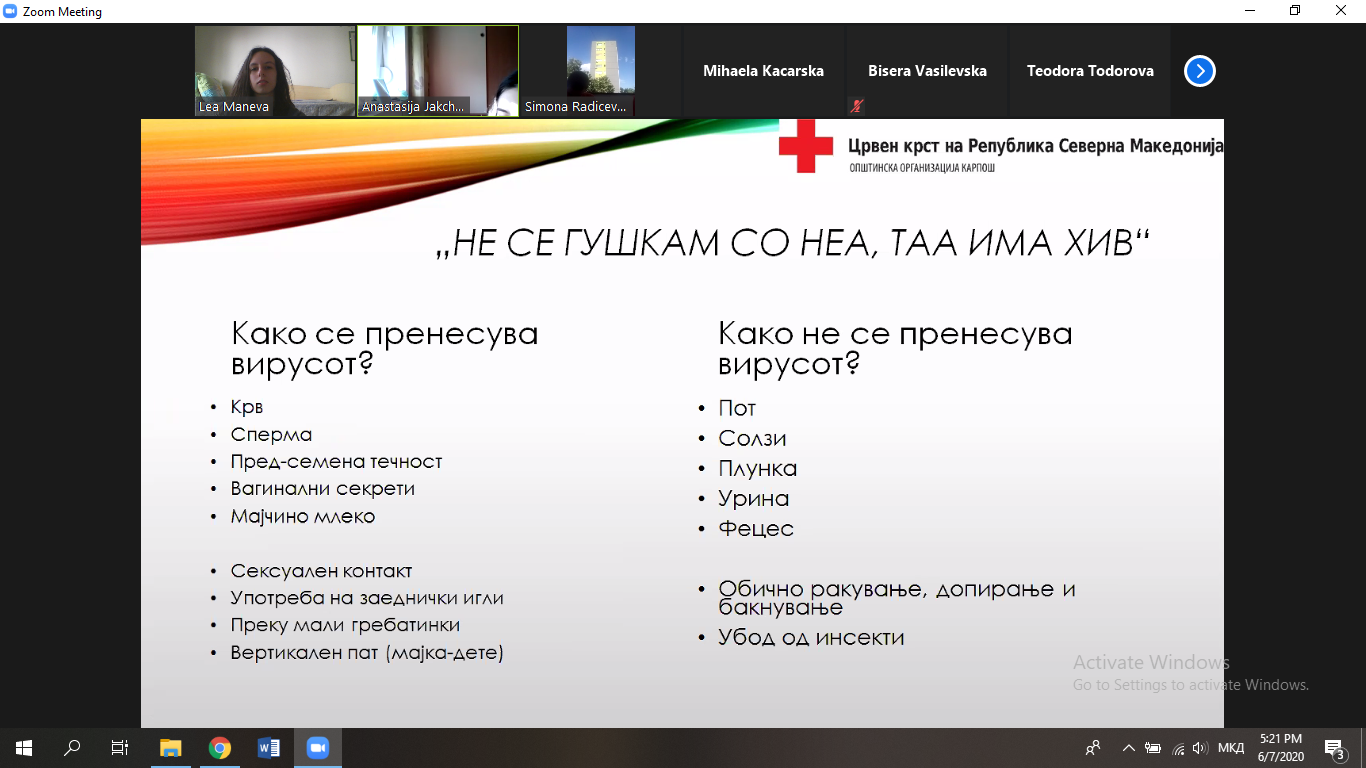Open the People icon in system tray
This screenshot has height=768, width=1366.
(1093, 748)
